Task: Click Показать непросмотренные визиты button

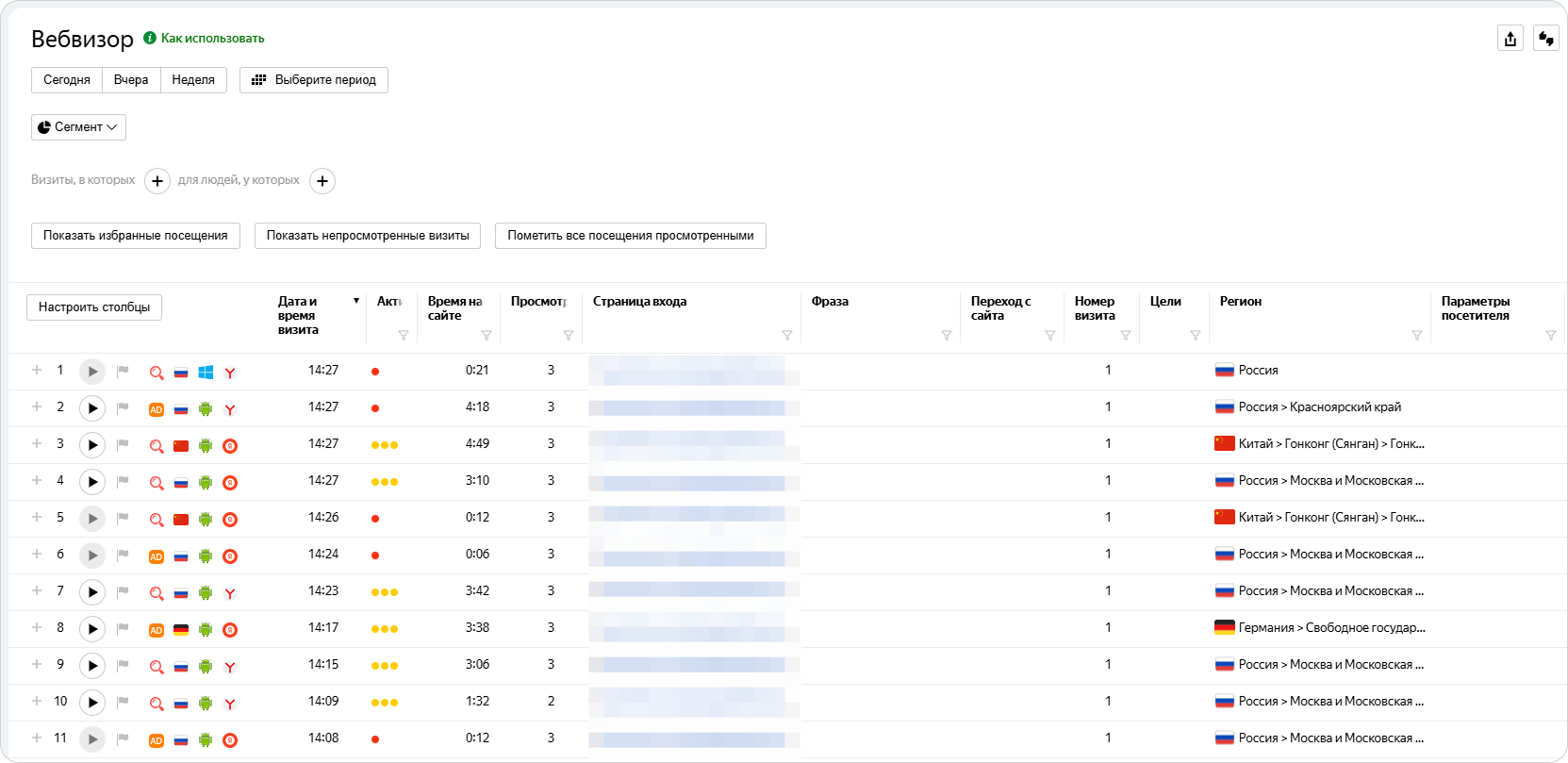Action: coord(368,236)
